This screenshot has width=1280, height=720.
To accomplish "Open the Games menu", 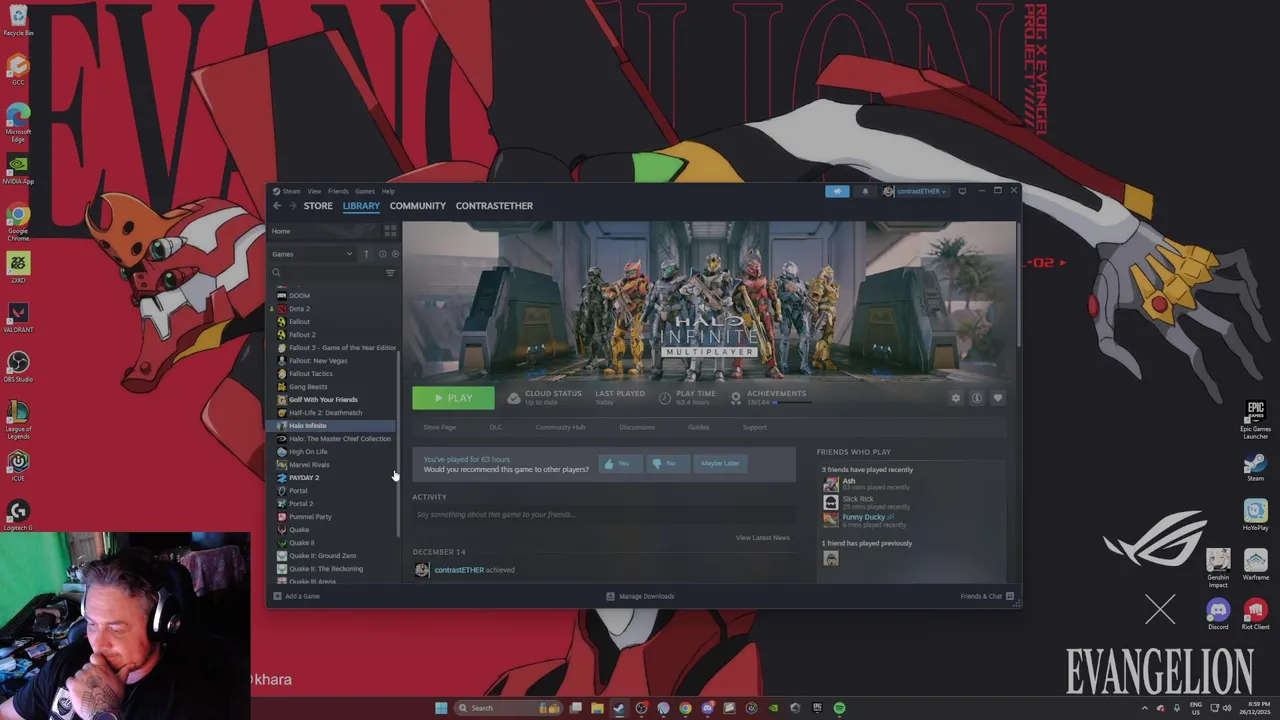I will (365, 191).
